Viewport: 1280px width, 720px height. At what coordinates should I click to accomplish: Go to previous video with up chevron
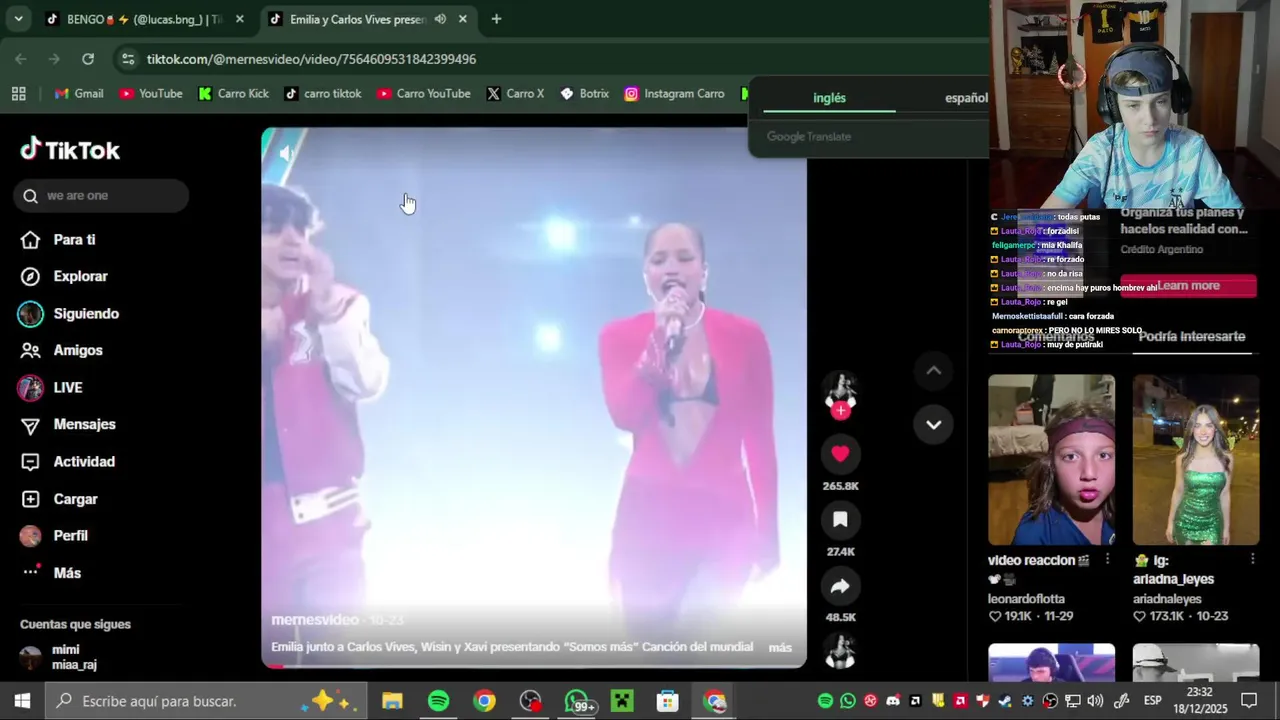[x=933, y=370]
